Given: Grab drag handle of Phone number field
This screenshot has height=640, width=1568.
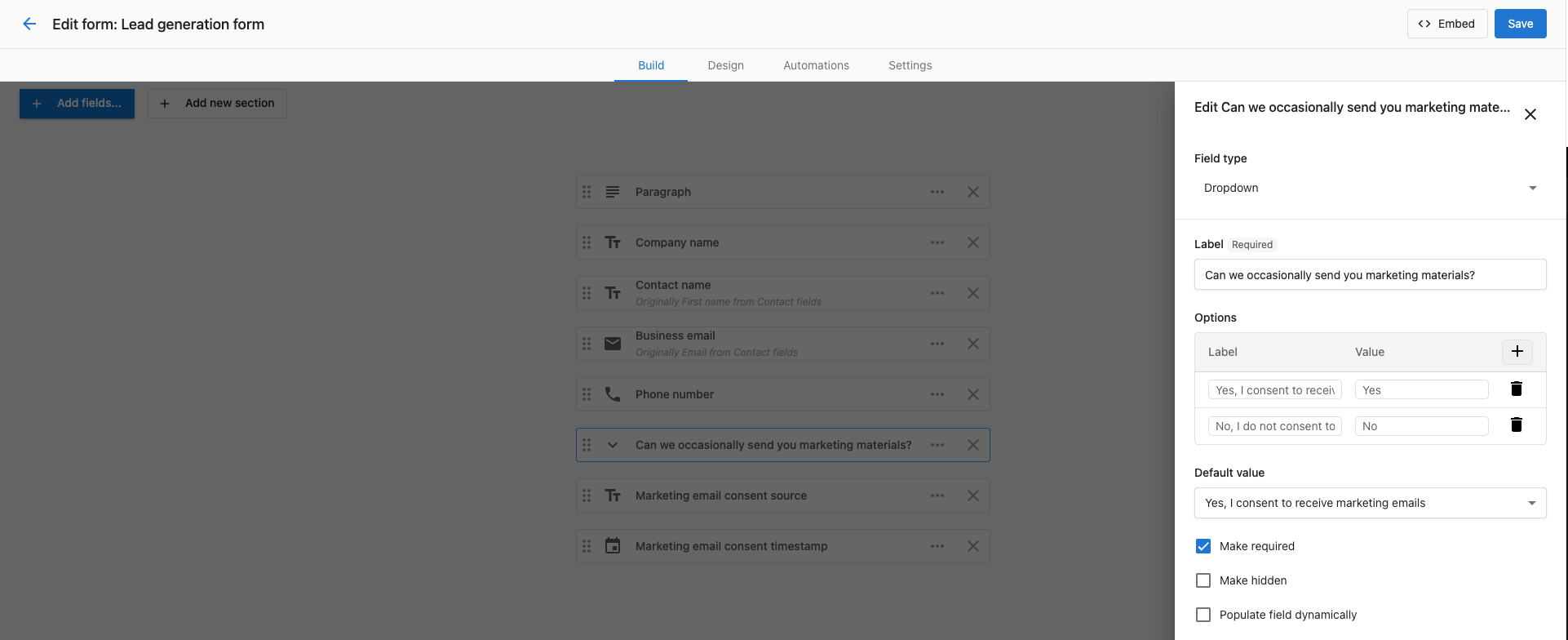Looking at the screenshot, I should (x=587, y=394).
